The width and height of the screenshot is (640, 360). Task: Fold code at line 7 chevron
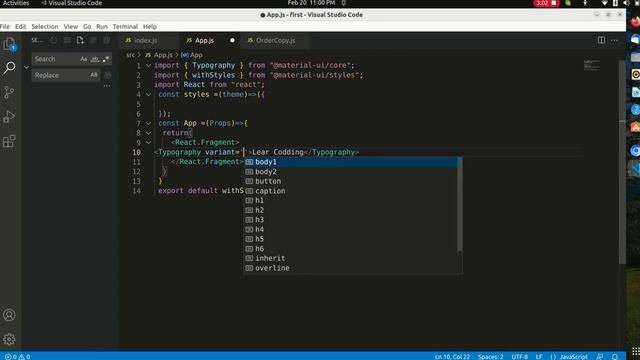pyautogui.click(x=149, y=123)
